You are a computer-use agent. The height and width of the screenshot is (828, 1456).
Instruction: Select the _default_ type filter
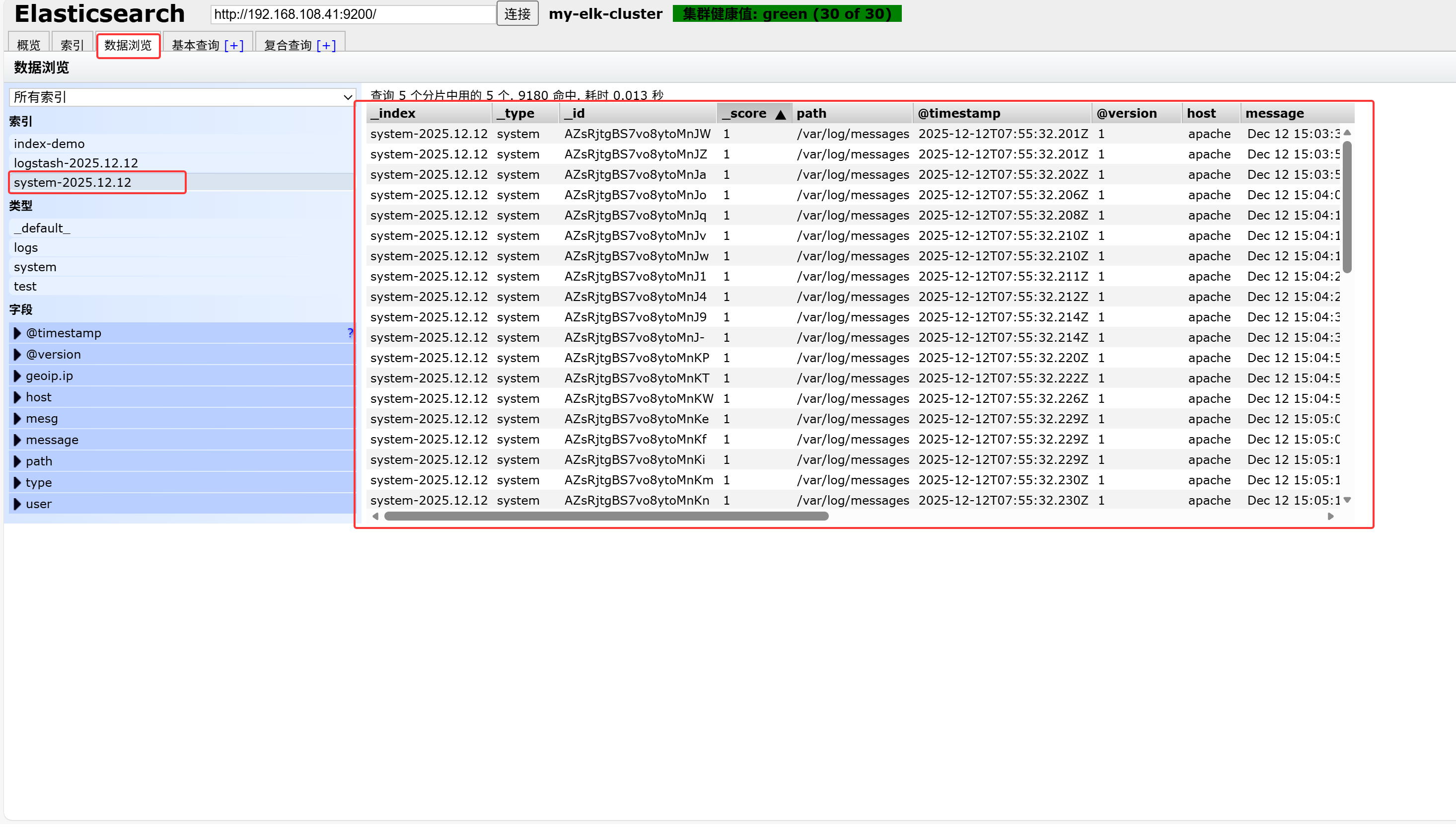pyautogui.click(x=182, y=228)
